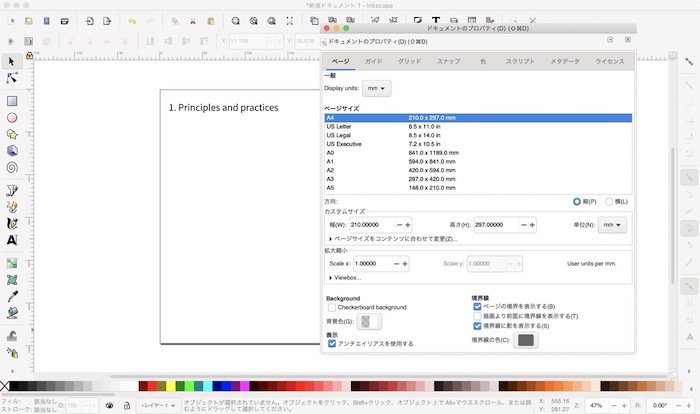Select the 3D Box tool

[12, 151]
